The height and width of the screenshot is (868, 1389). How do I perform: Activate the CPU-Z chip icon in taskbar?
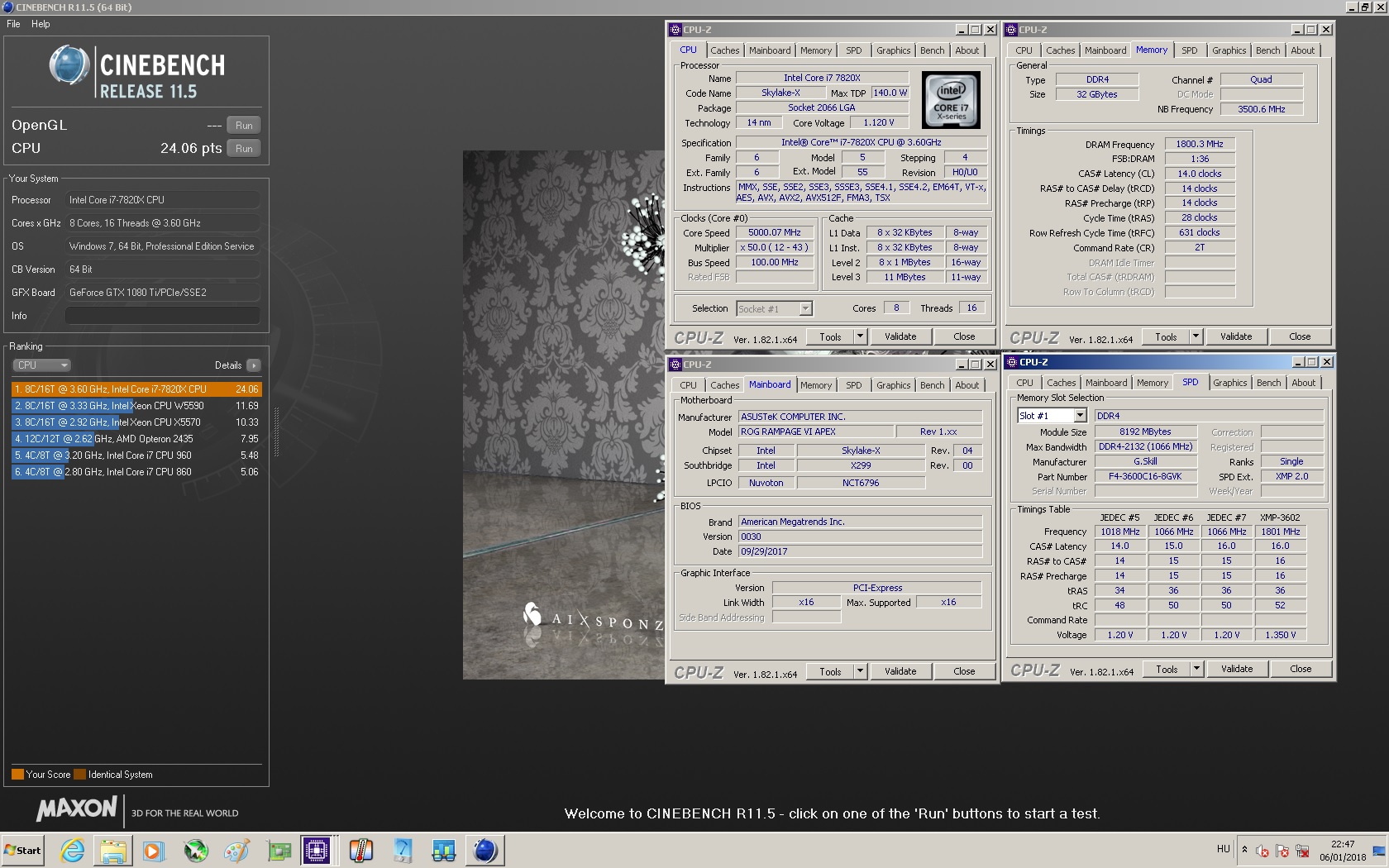coord(317,850)
